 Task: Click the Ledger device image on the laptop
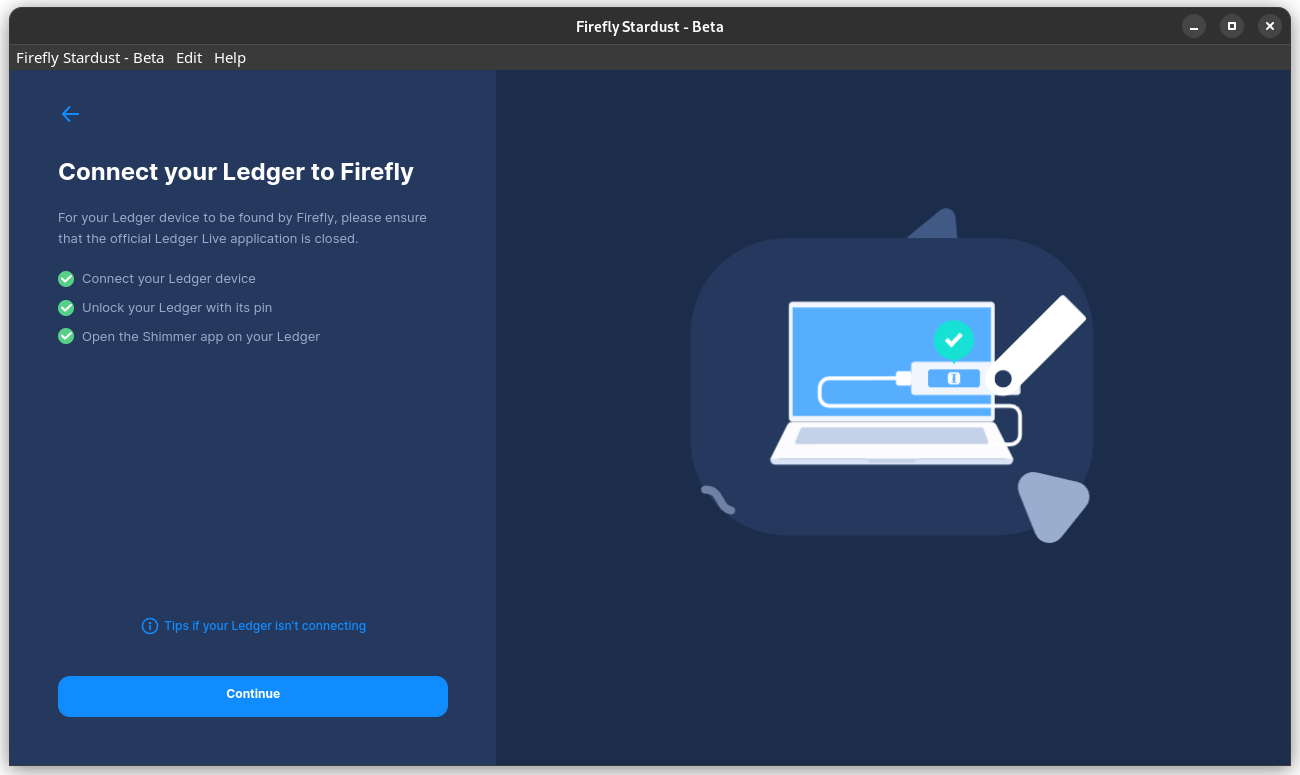coord(950,379)
